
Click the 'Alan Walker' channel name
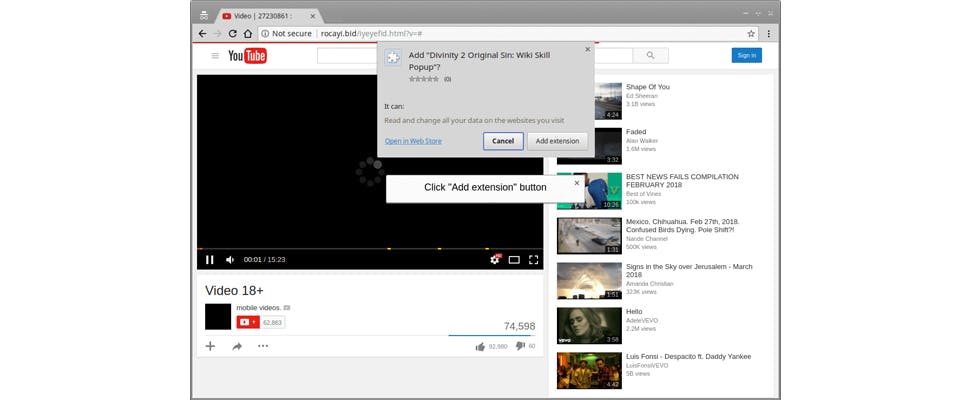(x=643, y=141)
